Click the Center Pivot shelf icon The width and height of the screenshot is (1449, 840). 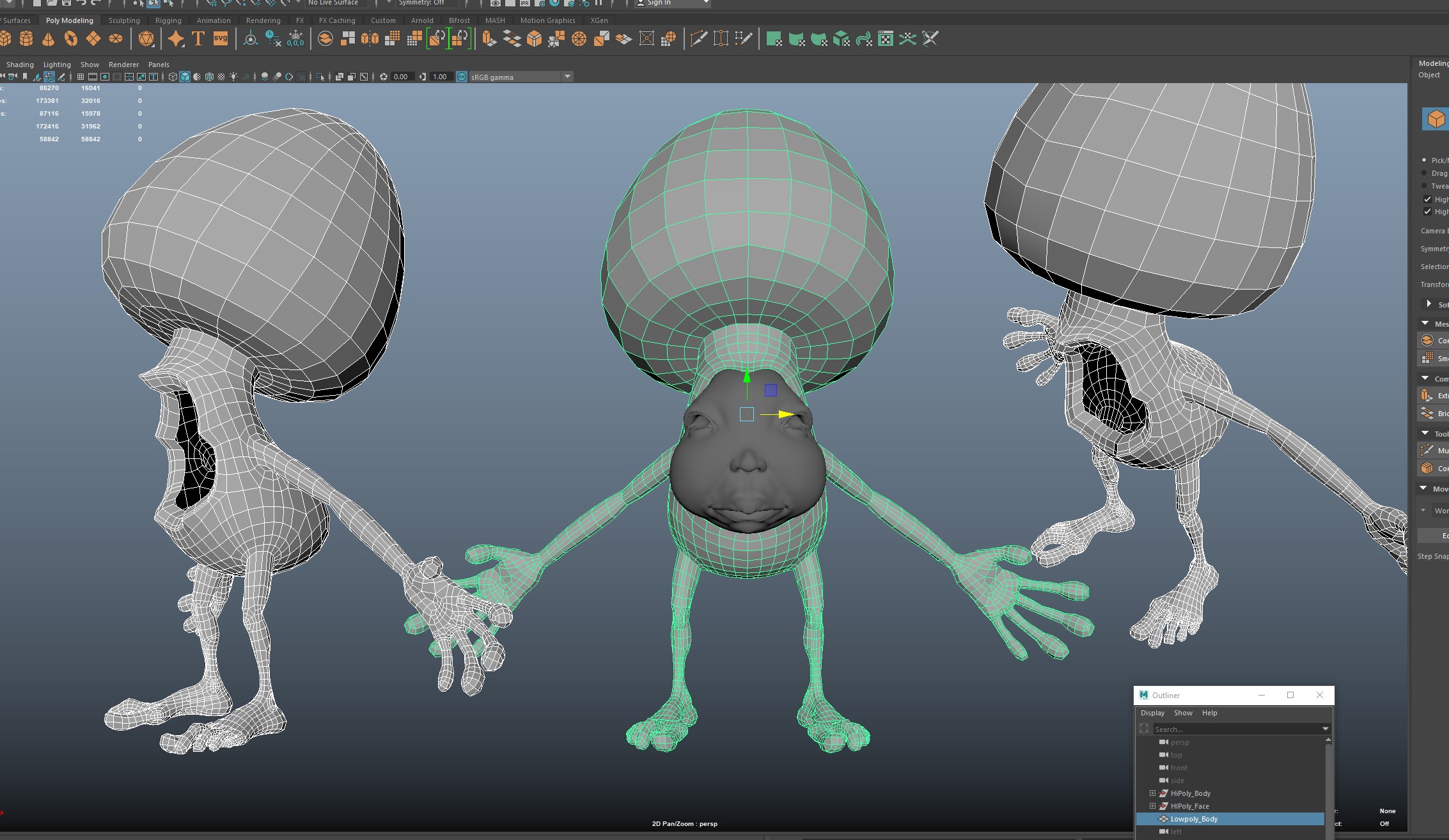(x=251, y=39)
